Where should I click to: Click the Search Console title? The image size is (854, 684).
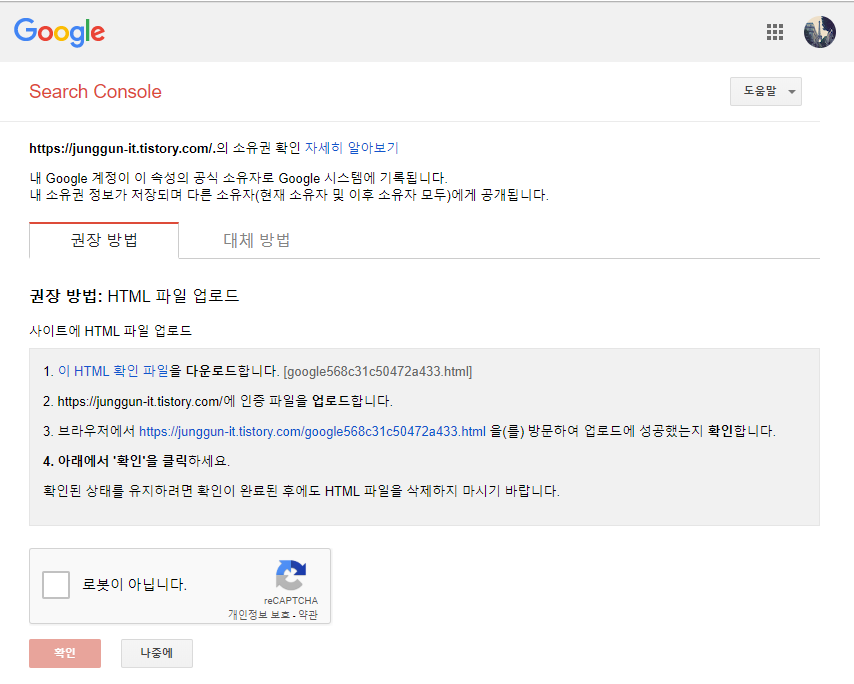pyautogui.click(x=95, y=91)
